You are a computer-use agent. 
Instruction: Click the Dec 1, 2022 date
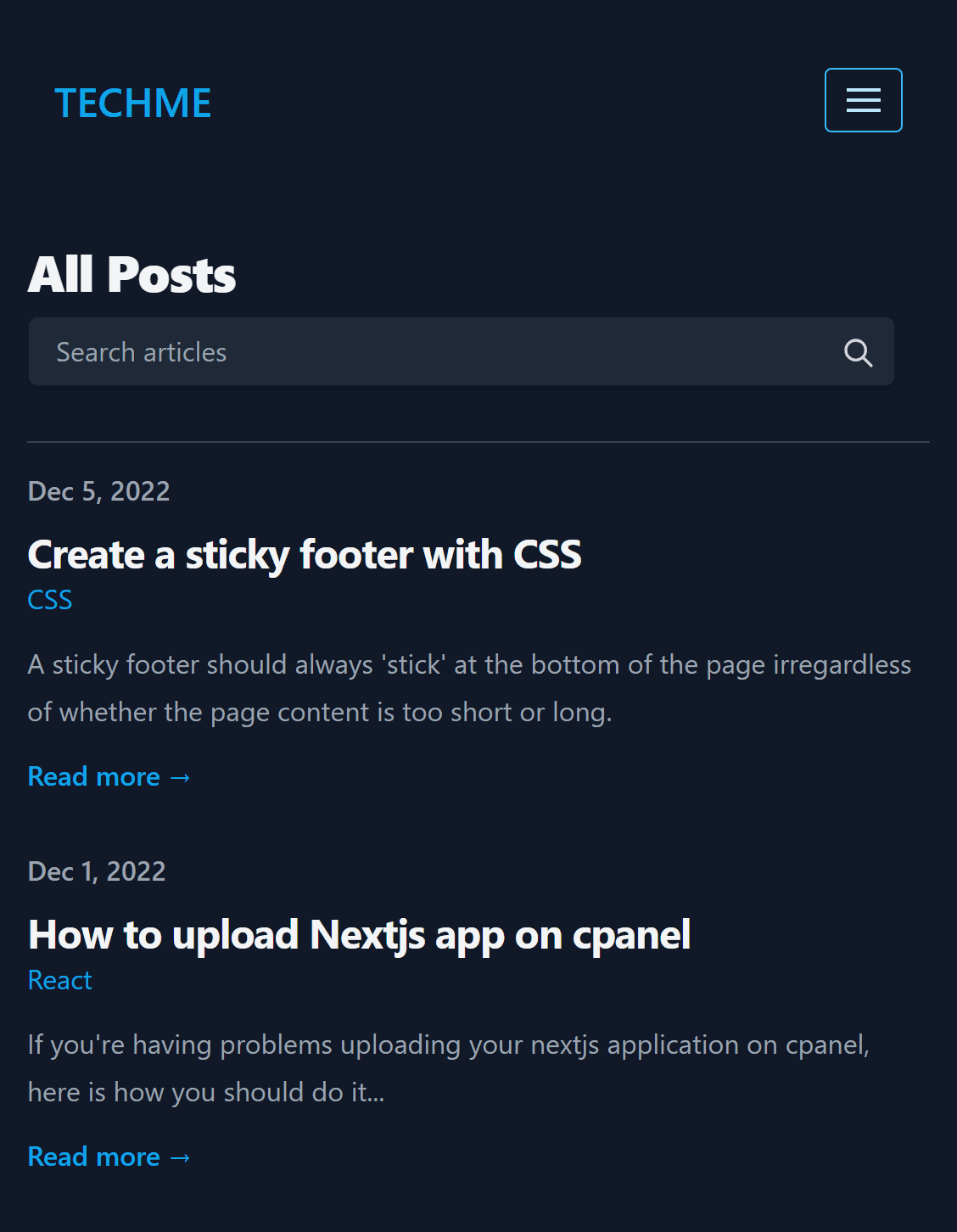click(x=97, y=871)
